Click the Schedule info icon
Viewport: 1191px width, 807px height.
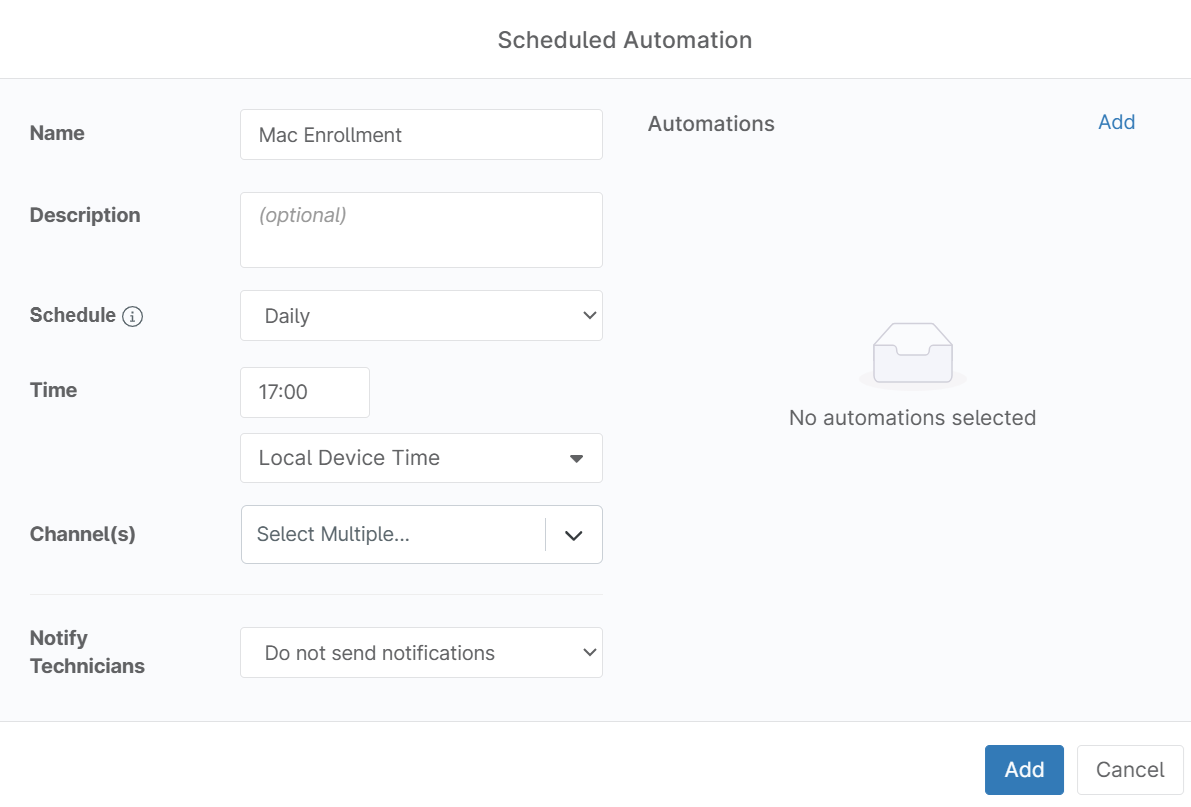132,316
